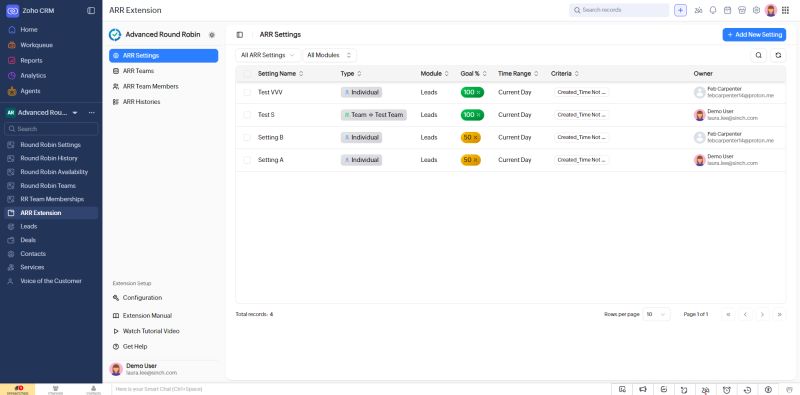Click the user profile avatar in top bar
Viewport: 800px width, 395px height.
tap(771, 10)
